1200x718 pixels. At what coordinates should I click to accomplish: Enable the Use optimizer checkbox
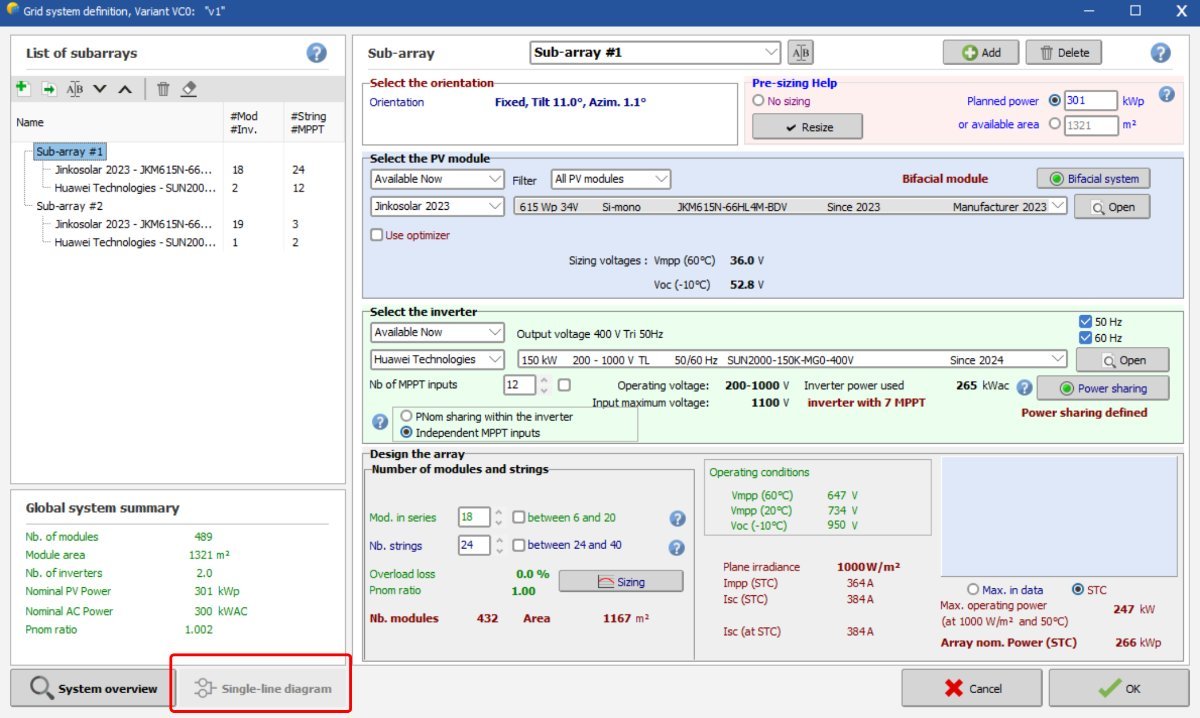377,235
